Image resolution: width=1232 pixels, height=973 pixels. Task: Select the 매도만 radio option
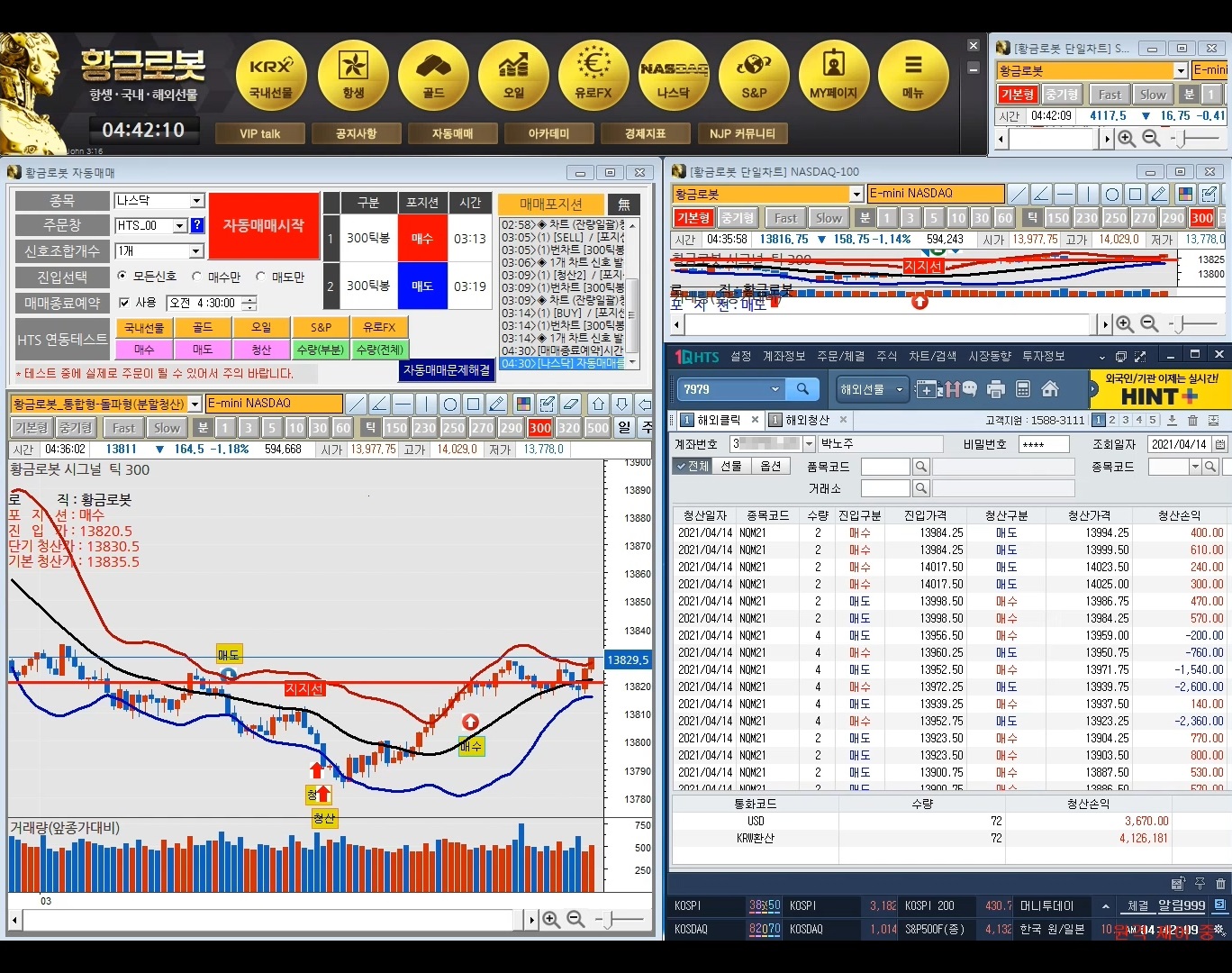[261, 276]
